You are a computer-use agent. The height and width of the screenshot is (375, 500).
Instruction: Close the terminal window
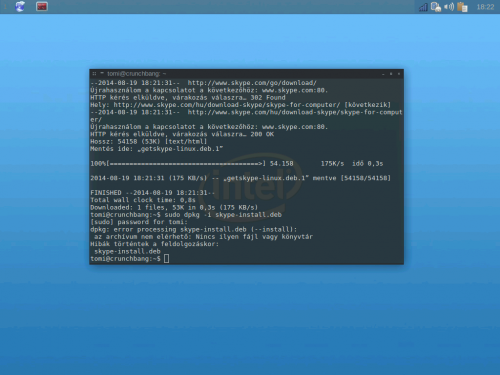coord(399,74)
